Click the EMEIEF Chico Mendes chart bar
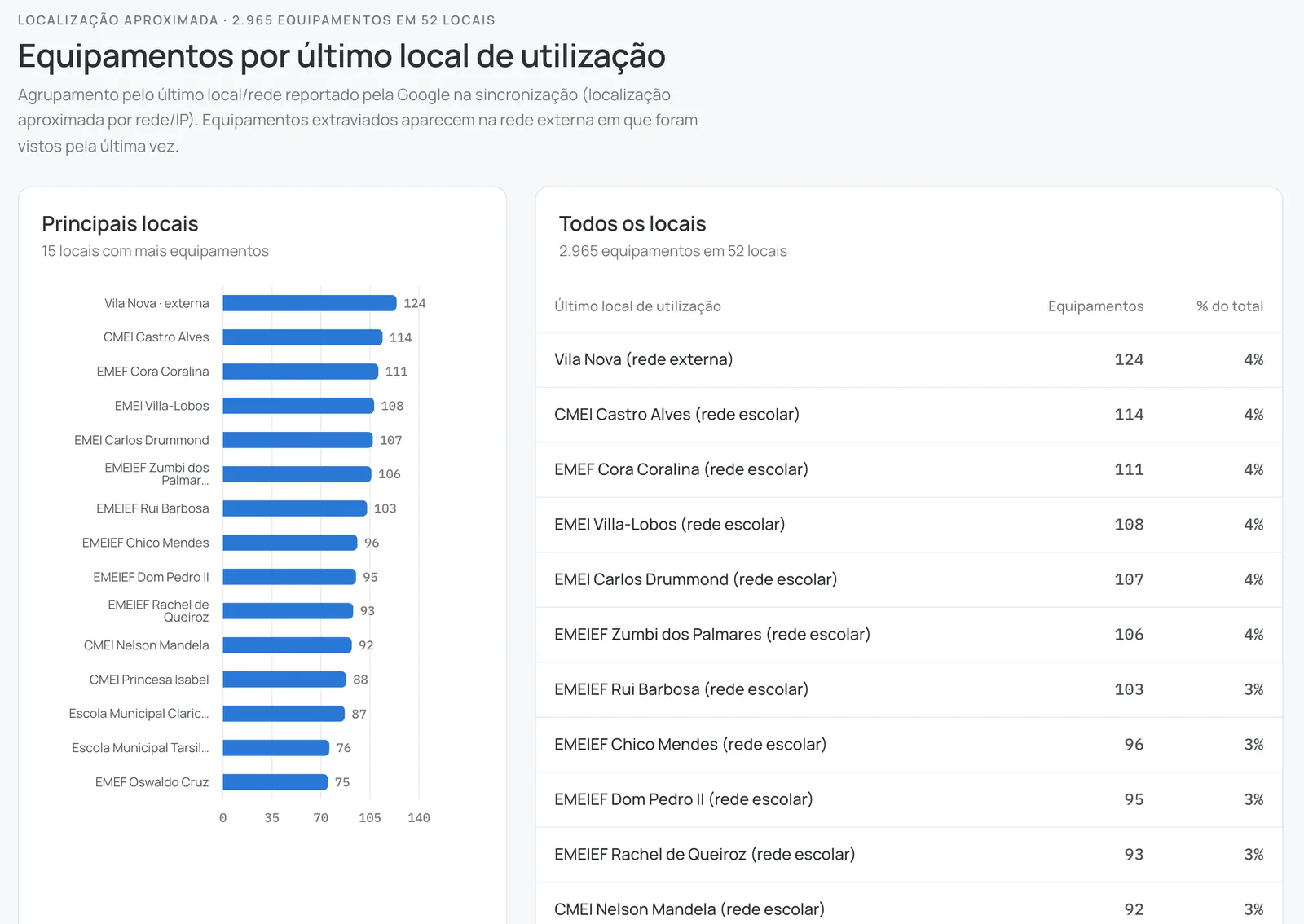This screenshot has width=1304, height=924. (290, 543)
